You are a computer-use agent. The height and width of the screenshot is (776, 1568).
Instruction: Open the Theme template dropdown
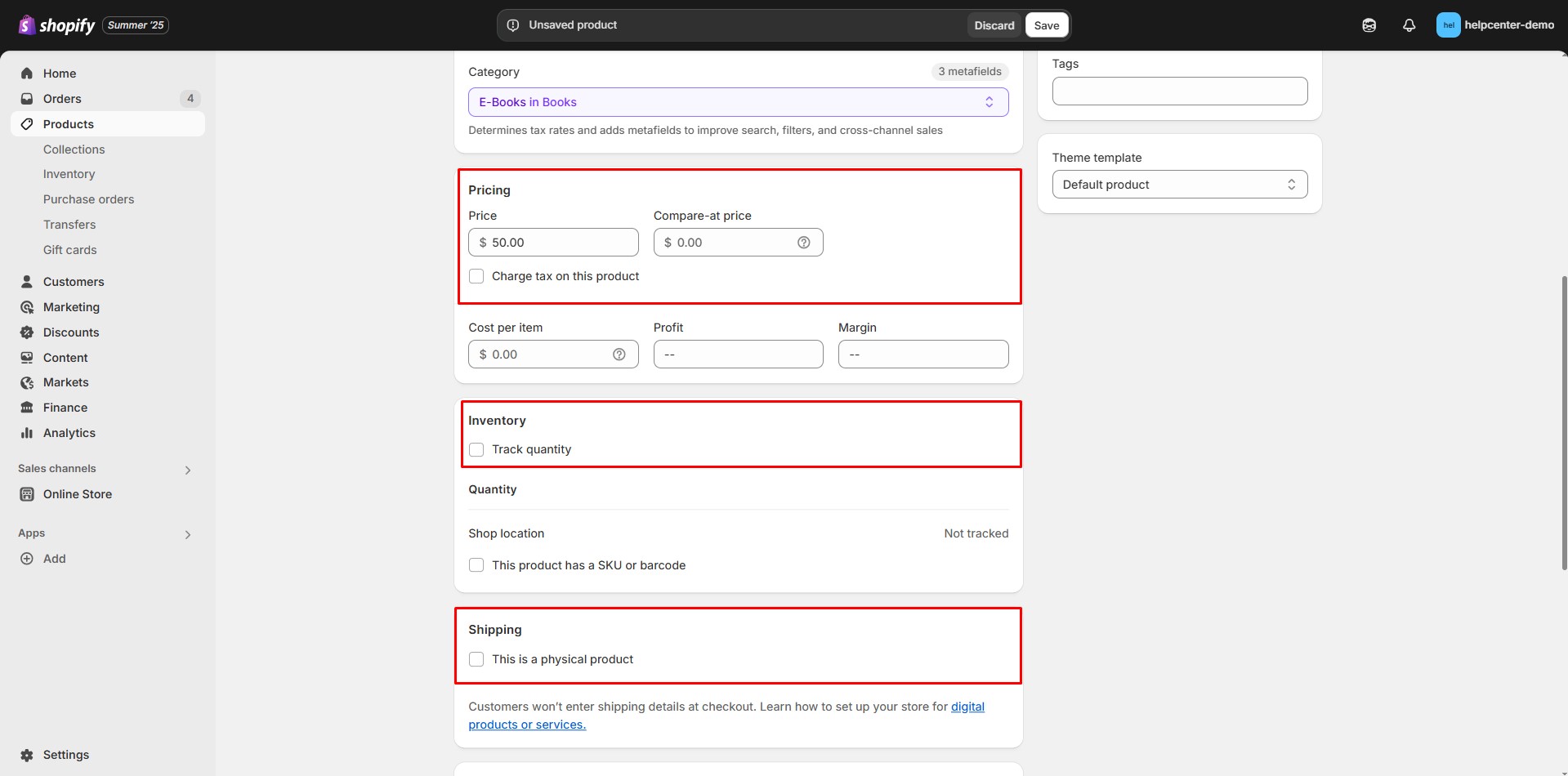1179,185
